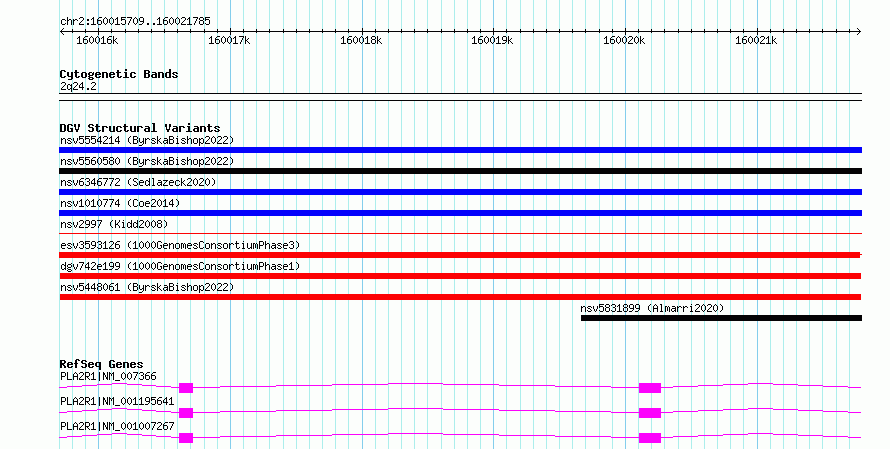Click the red bar under esv3593126
The image size is (890, 449).
point(460,255)
